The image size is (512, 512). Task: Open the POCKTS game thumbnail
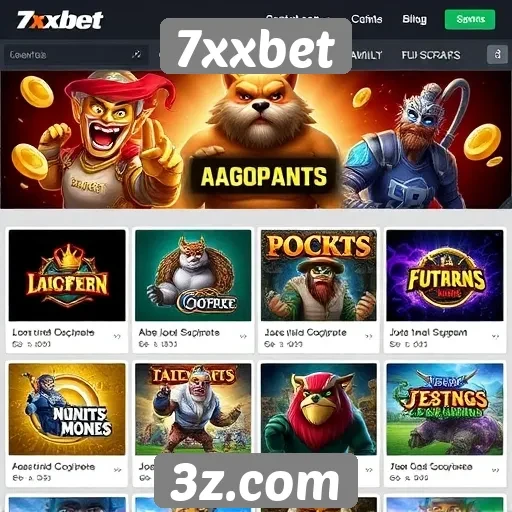(x=319, y=275)
